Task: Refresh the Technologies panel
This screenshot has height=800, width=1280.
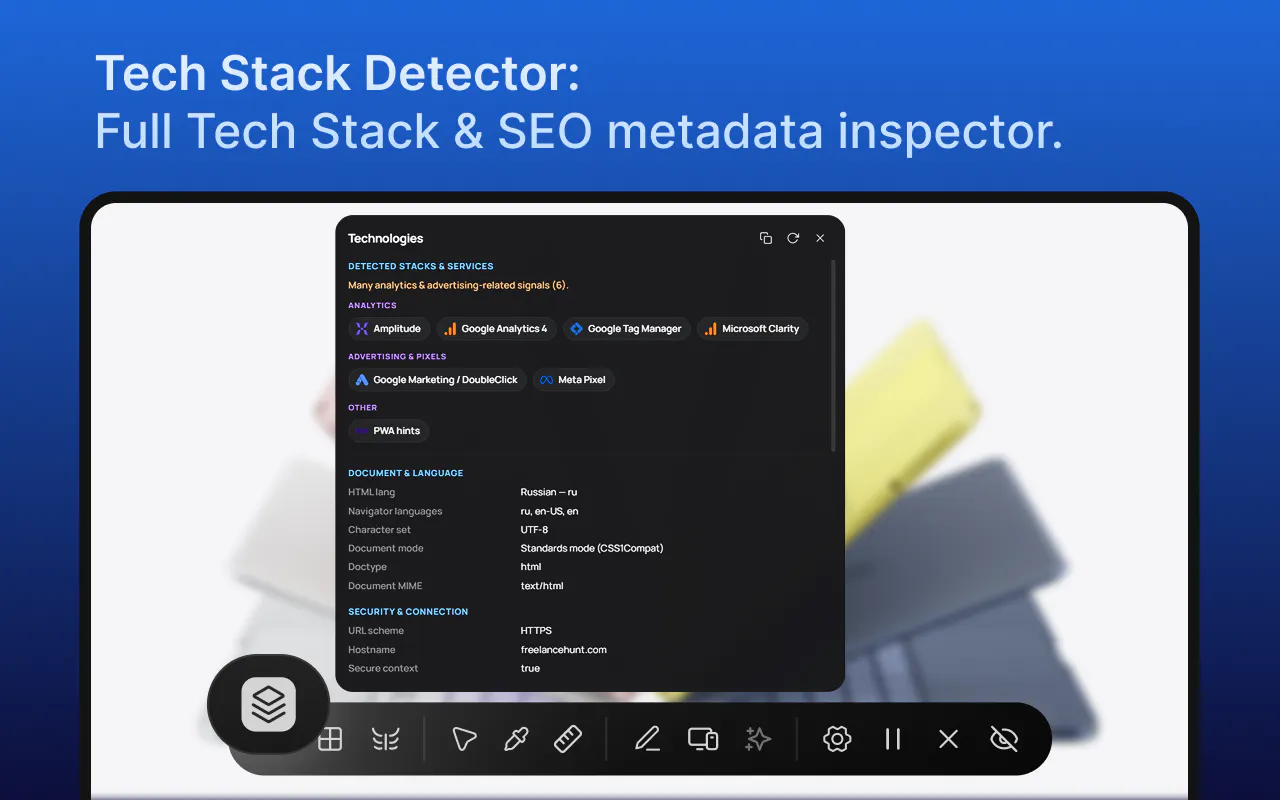Action: [793, 238]
